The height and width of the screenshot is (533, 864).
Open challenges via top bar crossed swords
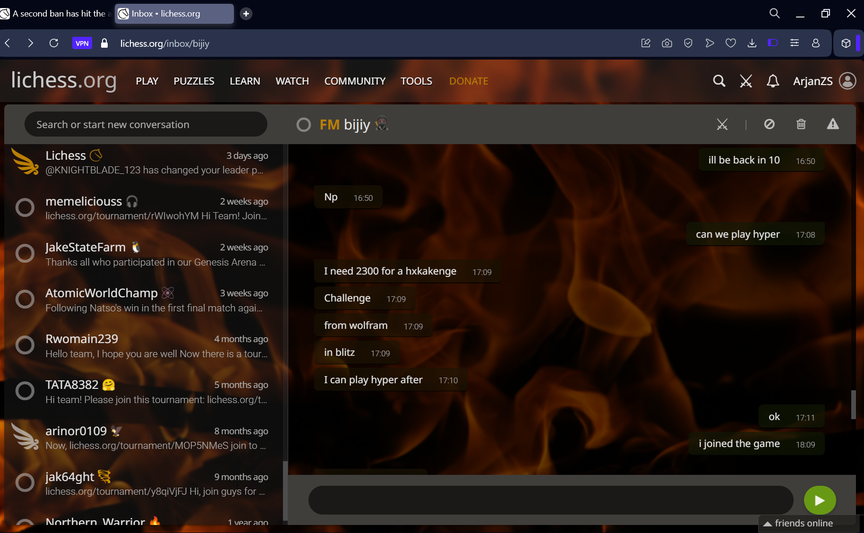[x=746, y=81]
